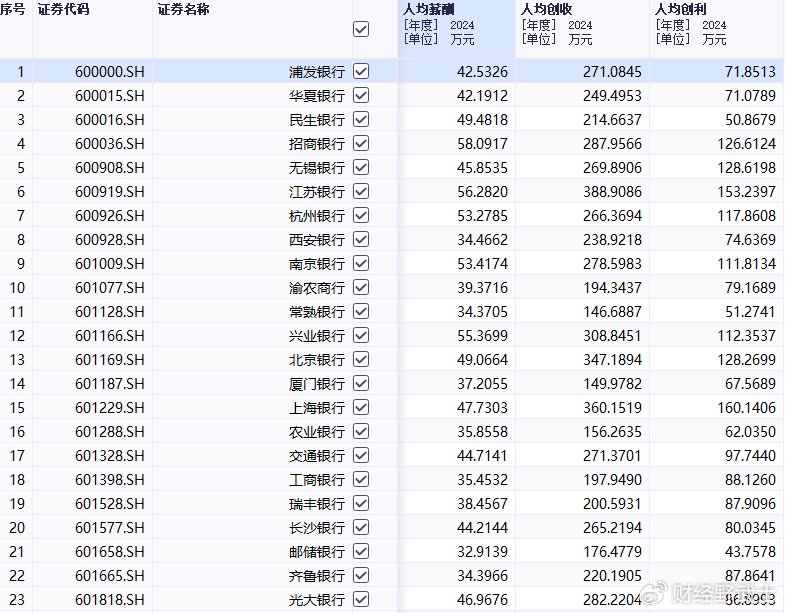Image resolution: width=785 pixels, height=613 pixels.
Task: Select the 人均创收 value 146.6887
Action: (612, 312)
